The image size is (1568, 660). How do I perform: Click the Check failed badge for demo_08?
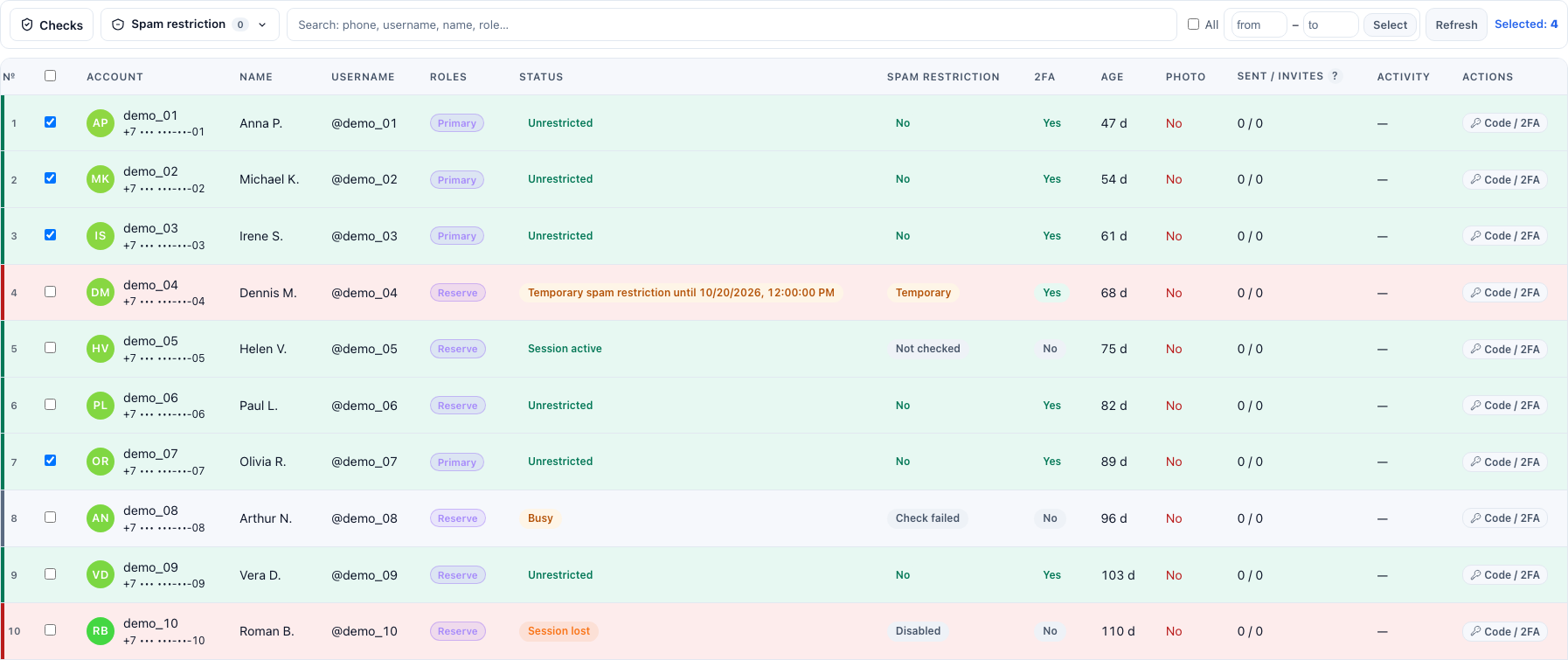coord(927,518)
